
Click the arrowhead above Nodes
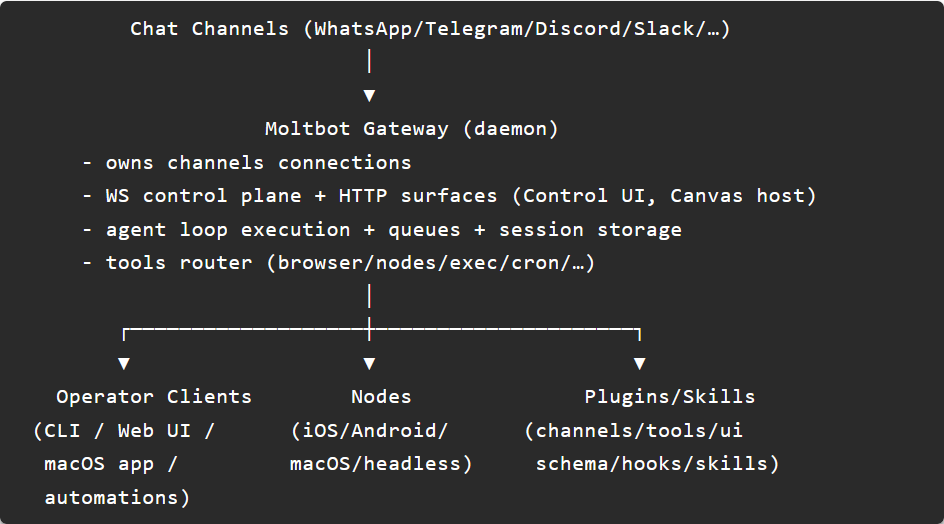(x=370, y=363)
